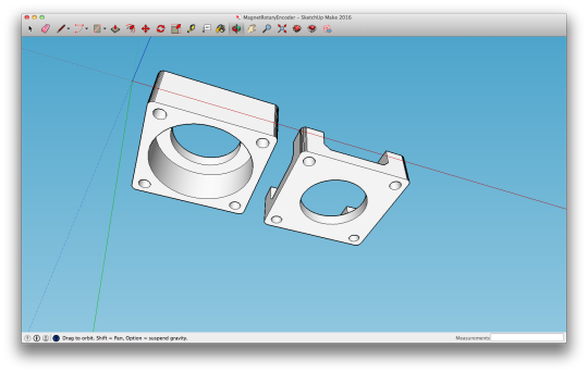The image size is (588, 373).
Task: Select the Tape Measure tool
Action: (x=191, y=29)
